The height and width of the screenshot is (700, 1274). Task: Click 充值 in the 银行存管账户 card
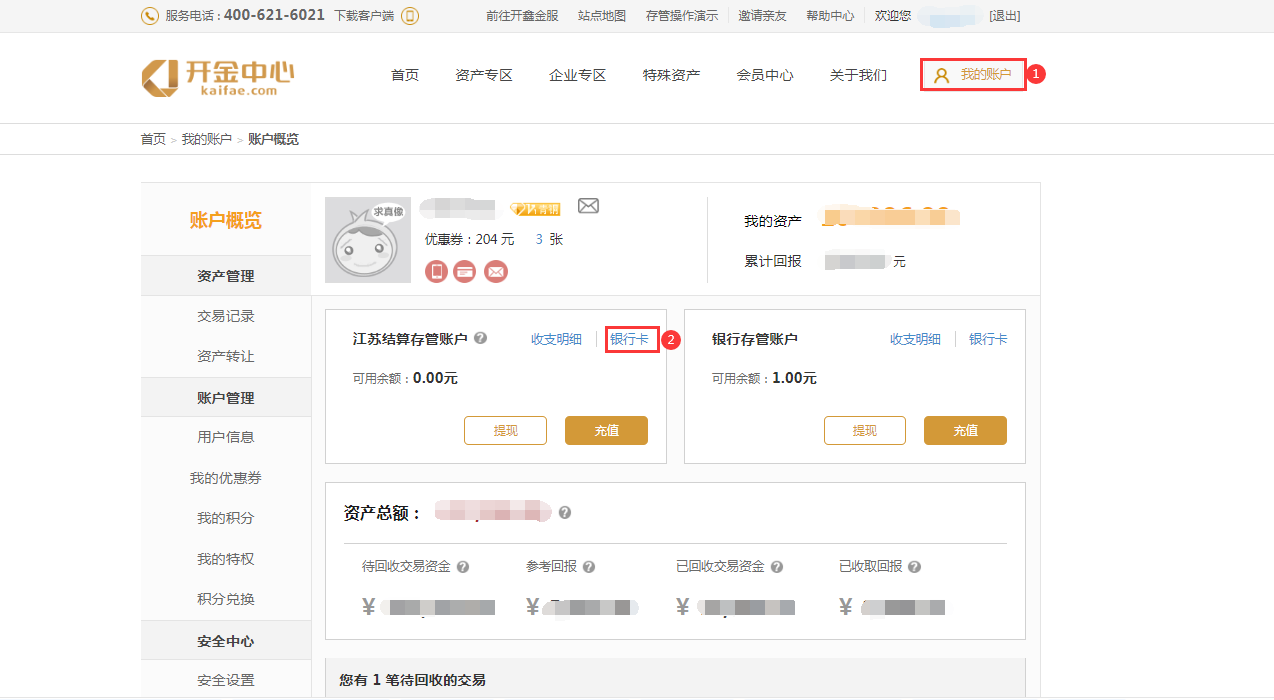tap(965, 430)
